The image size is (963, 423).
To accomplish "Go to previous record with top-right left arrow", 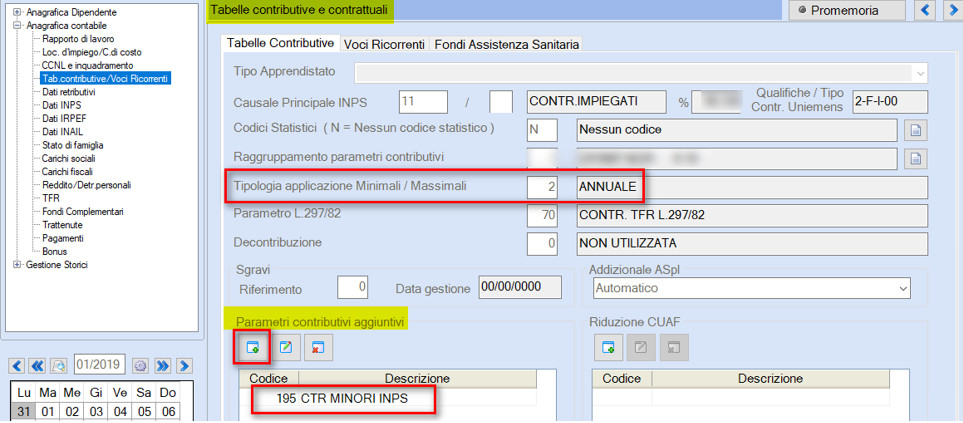I will [x=926, y=10].
